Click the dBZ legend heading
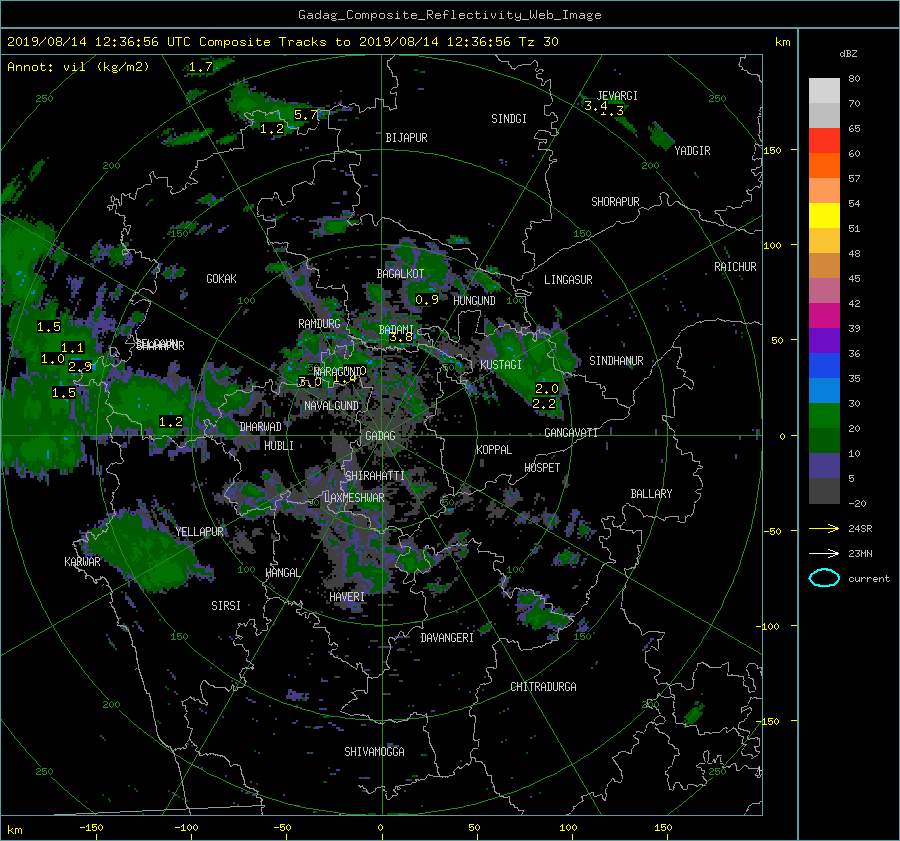This screenshot has height=841, width=900. point(848,54)
